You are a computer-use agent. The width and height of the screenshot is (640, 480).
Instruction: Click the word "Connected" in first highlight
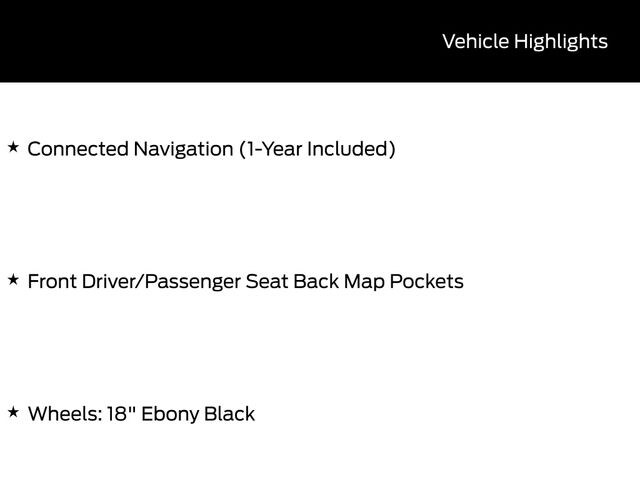point(79,149)
